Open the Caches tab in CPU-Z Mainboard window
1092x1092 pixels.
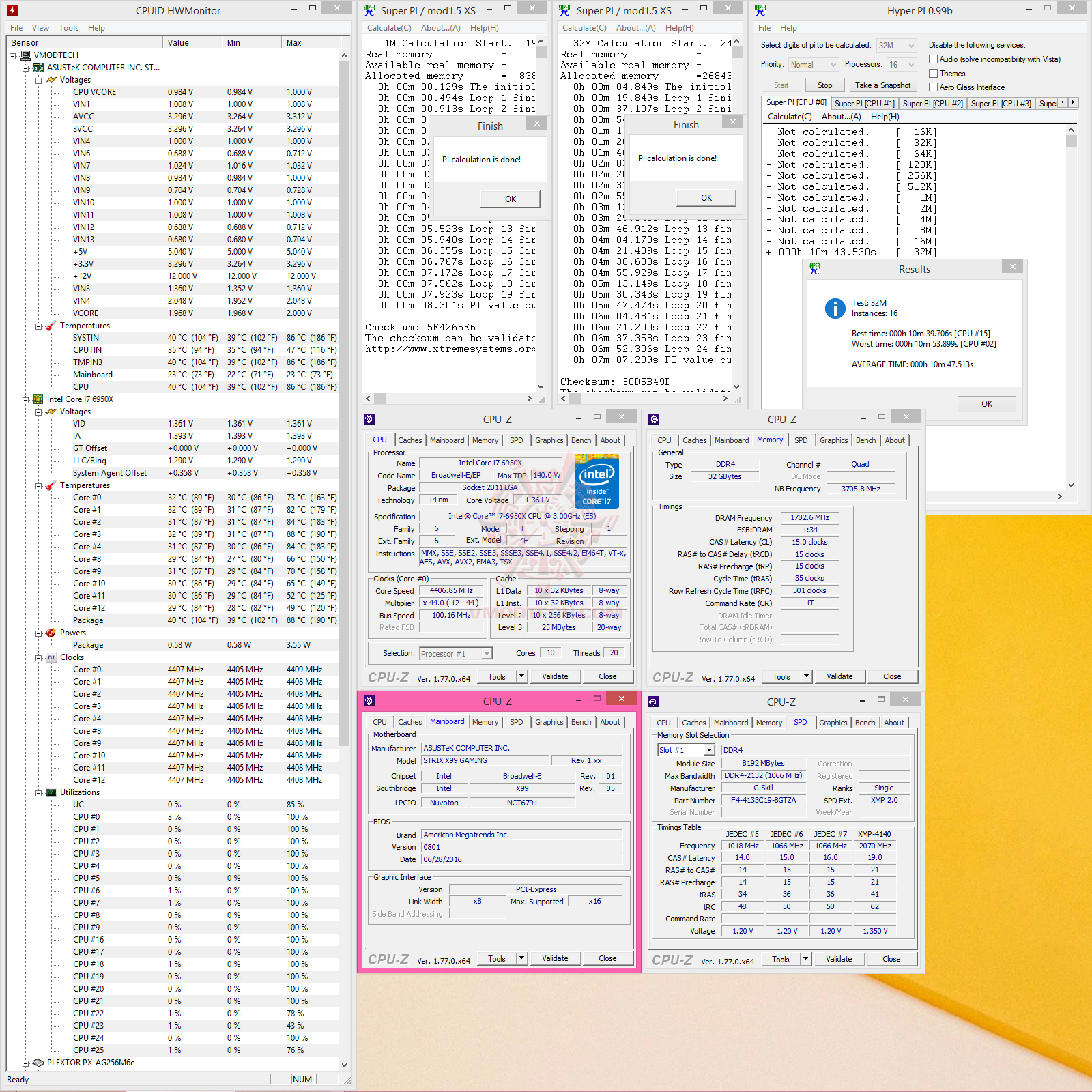tap(410, 722)
